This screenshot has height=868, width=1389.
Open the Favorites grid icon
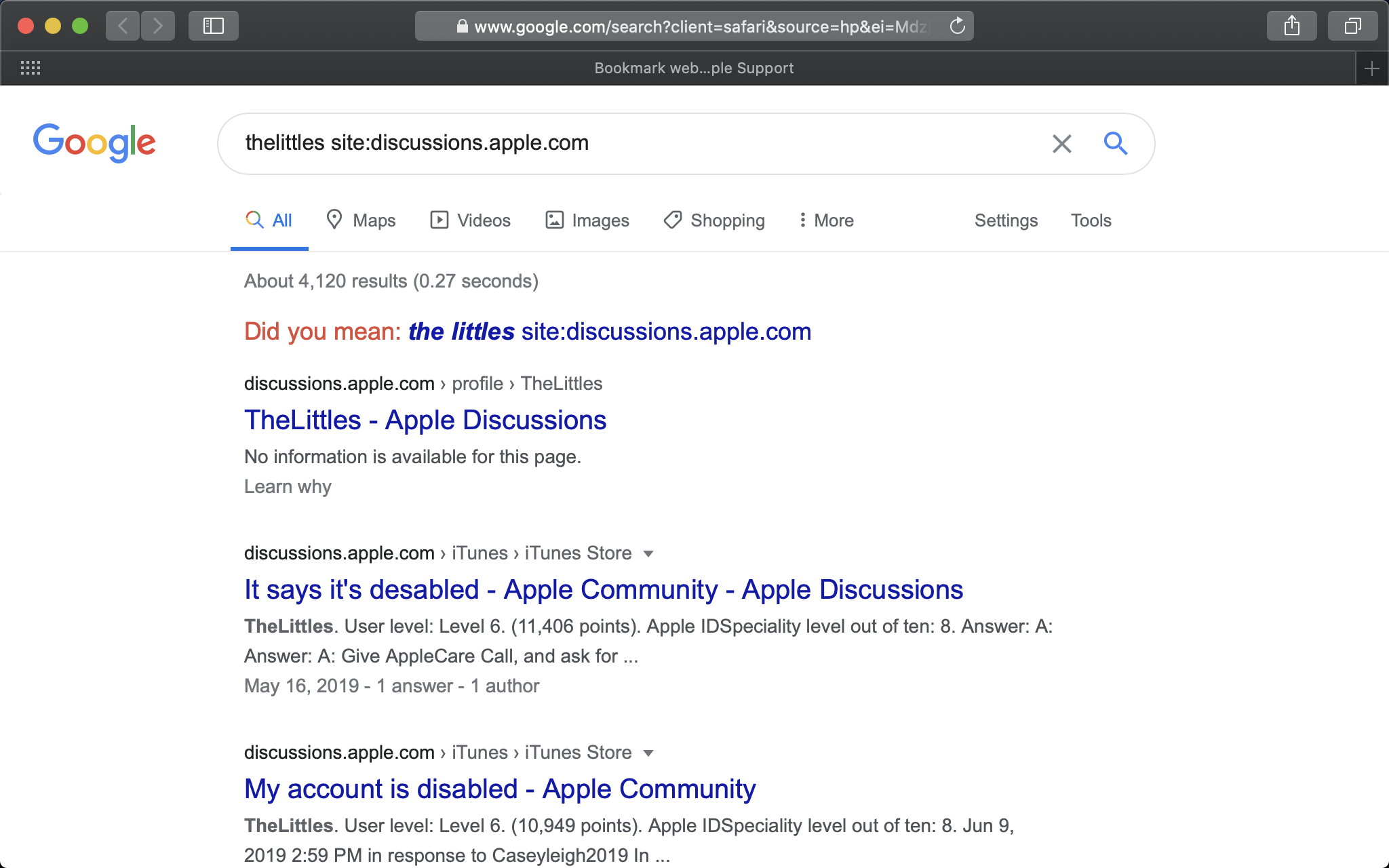pos(31,68)
